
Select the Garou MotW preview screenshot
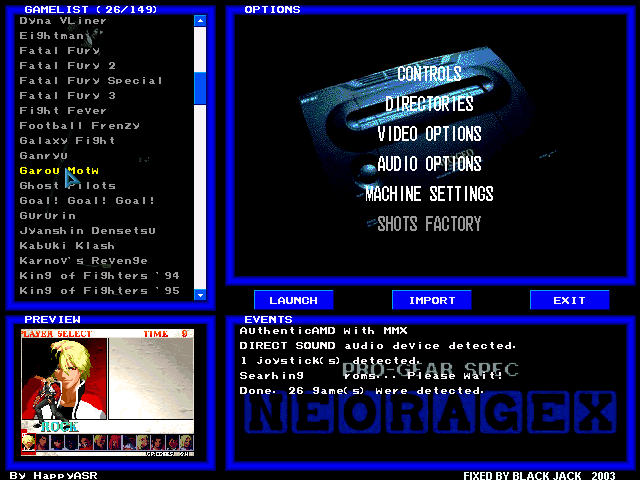tap(107, 393)
